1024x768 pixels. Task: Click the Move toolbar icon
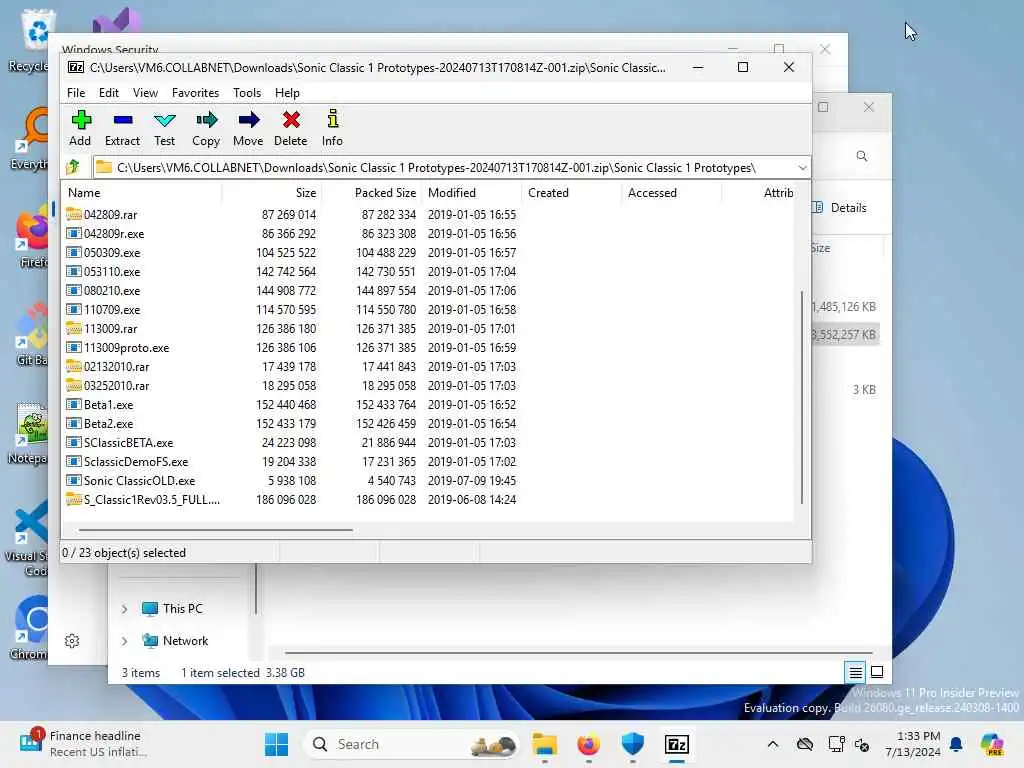point(248,128)
